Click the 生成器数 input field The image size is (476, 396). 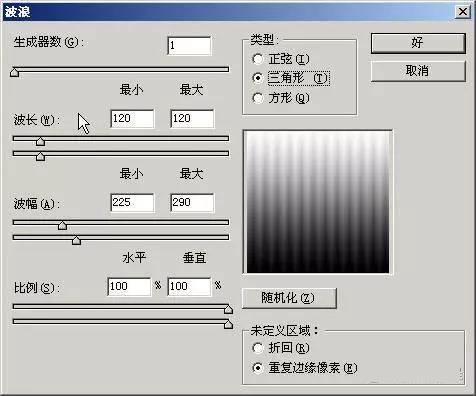(x=189, y=45)
